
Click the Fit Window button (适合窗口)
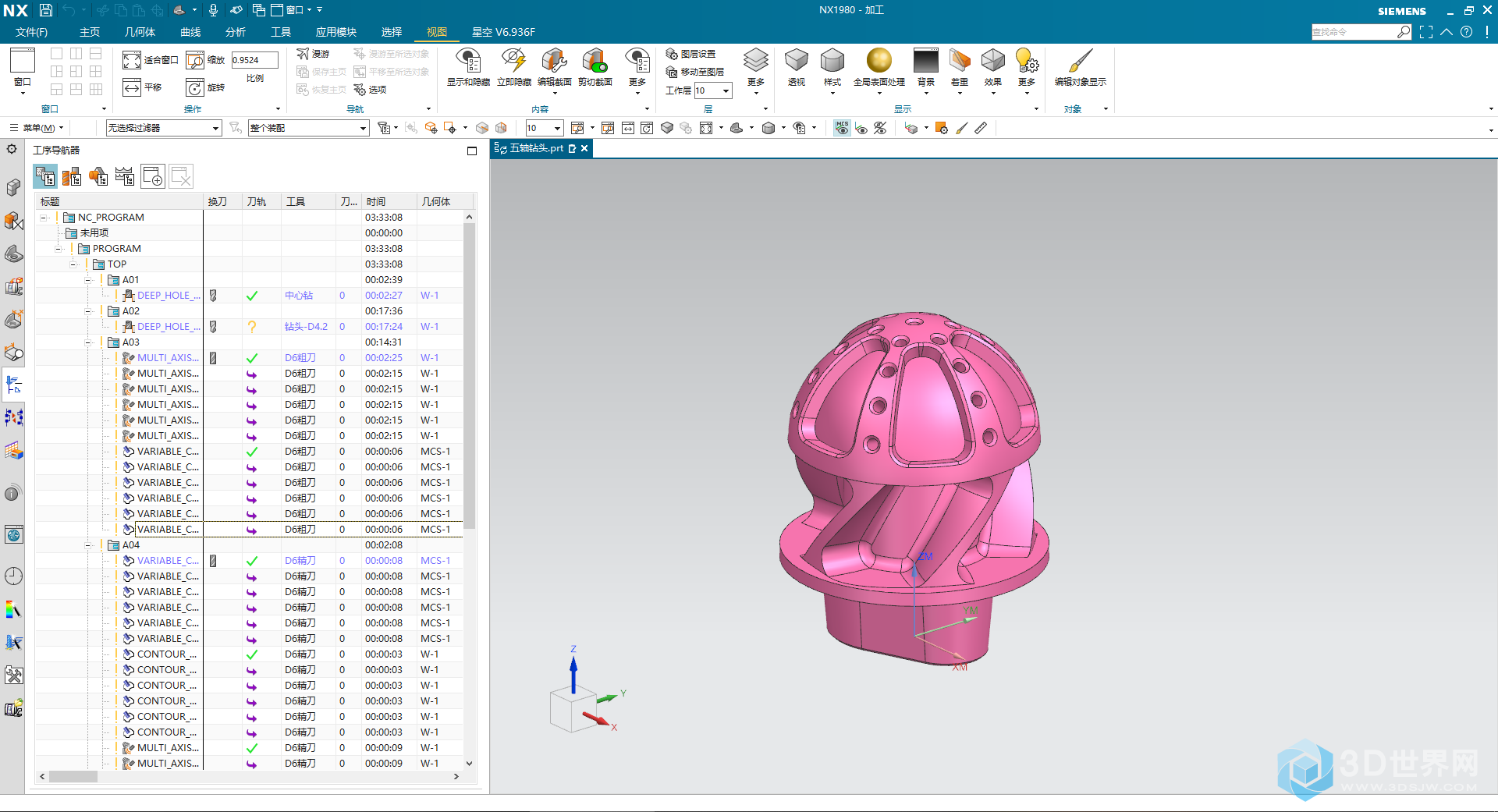pos(151,60)
